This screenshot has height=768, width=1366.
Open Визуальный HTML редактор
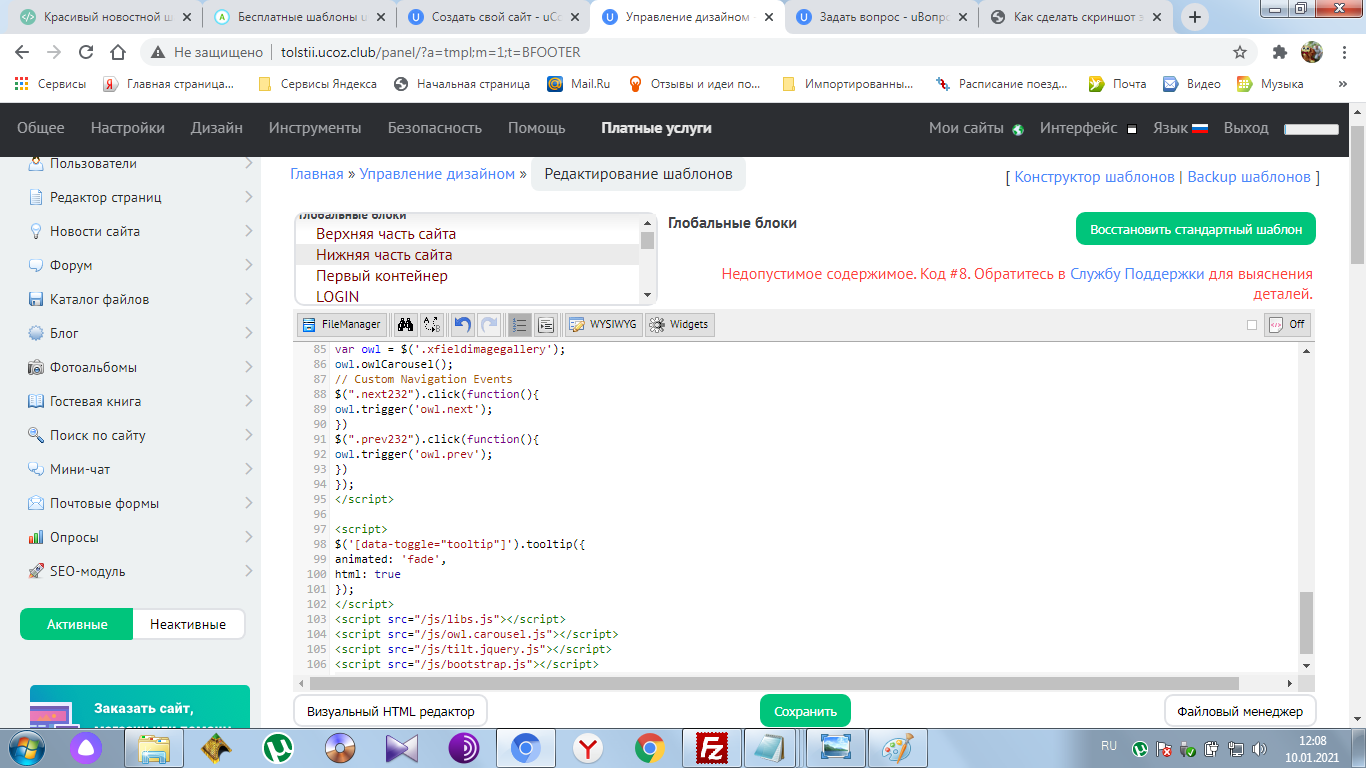[x=390, y=711]
